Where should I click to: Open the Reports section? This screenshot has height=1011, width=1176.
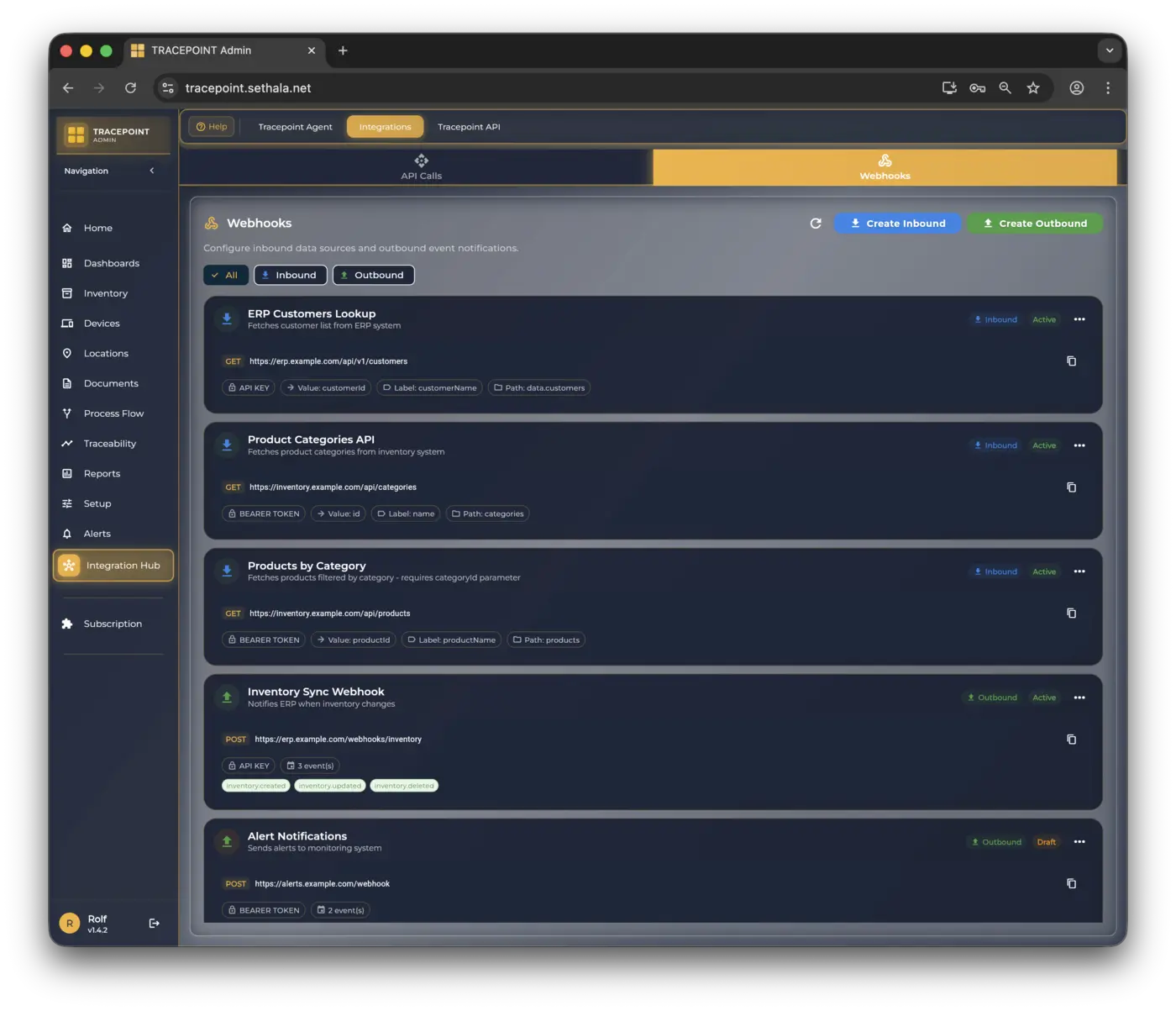tap(101, 473)
